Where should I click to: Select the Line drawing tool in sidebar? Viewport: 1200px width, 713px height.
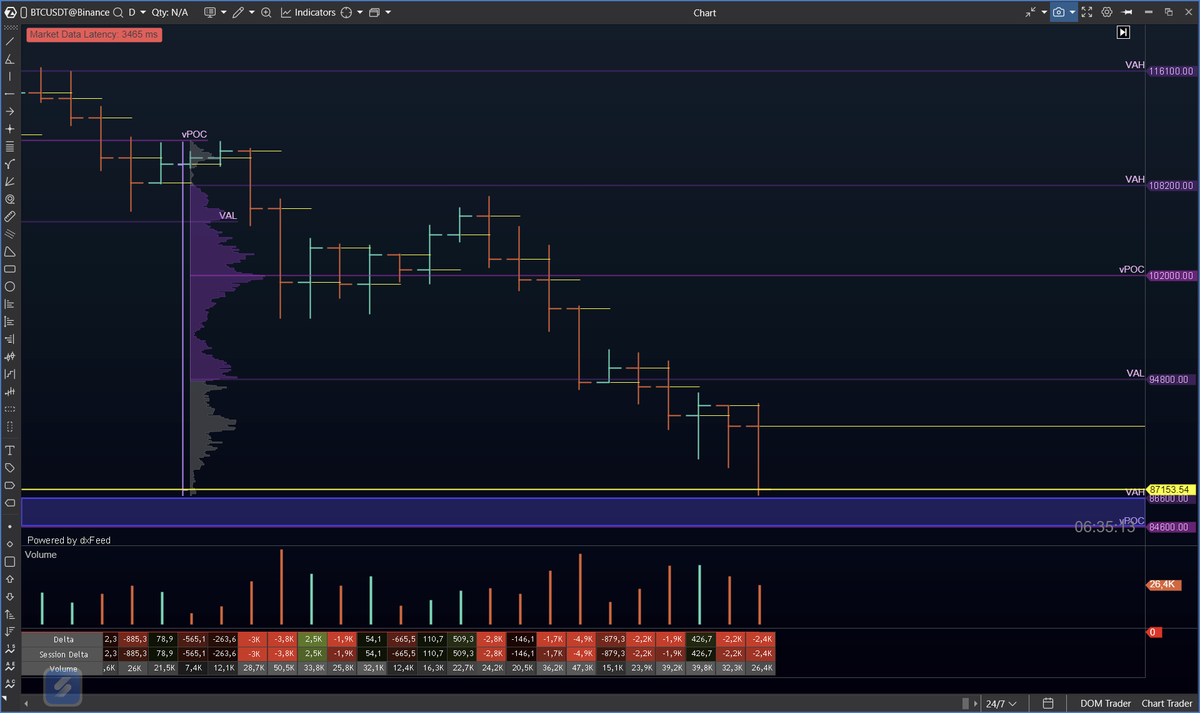tap(10, 40)
